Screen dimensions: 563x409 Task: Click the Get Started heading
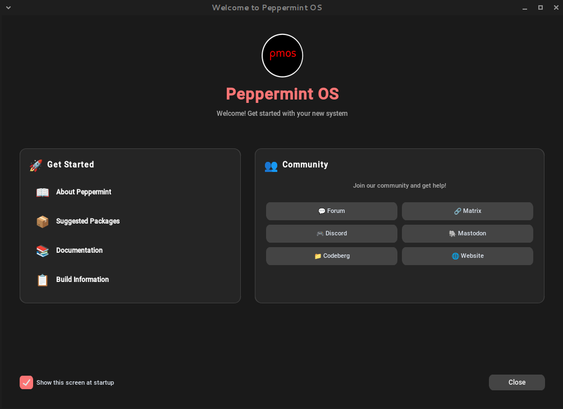pyautogui.click(x=71, y=164)
